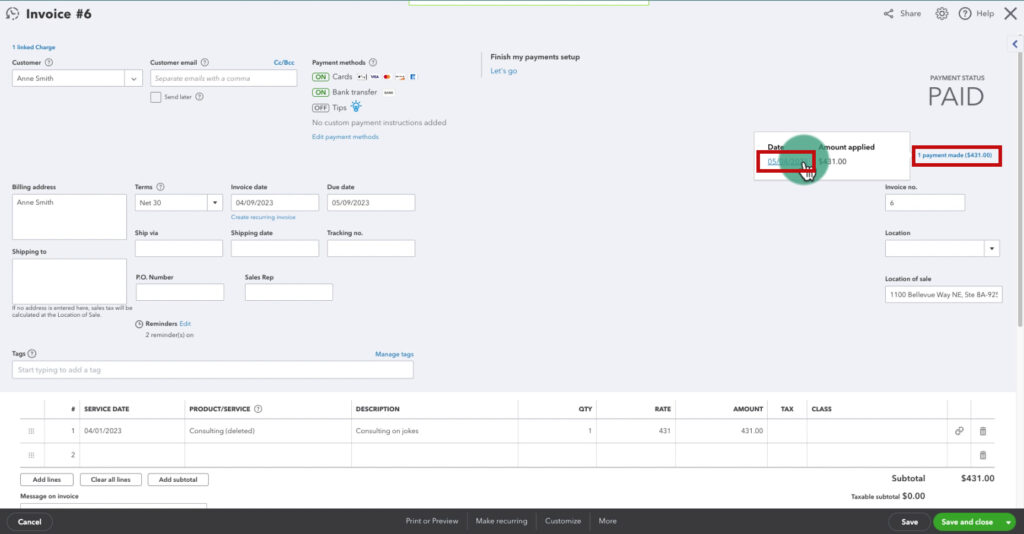Click Make recurring in footer
The width and height of the screenshot is (1024, 534).
pyautogui.click(x=501, y=521)
